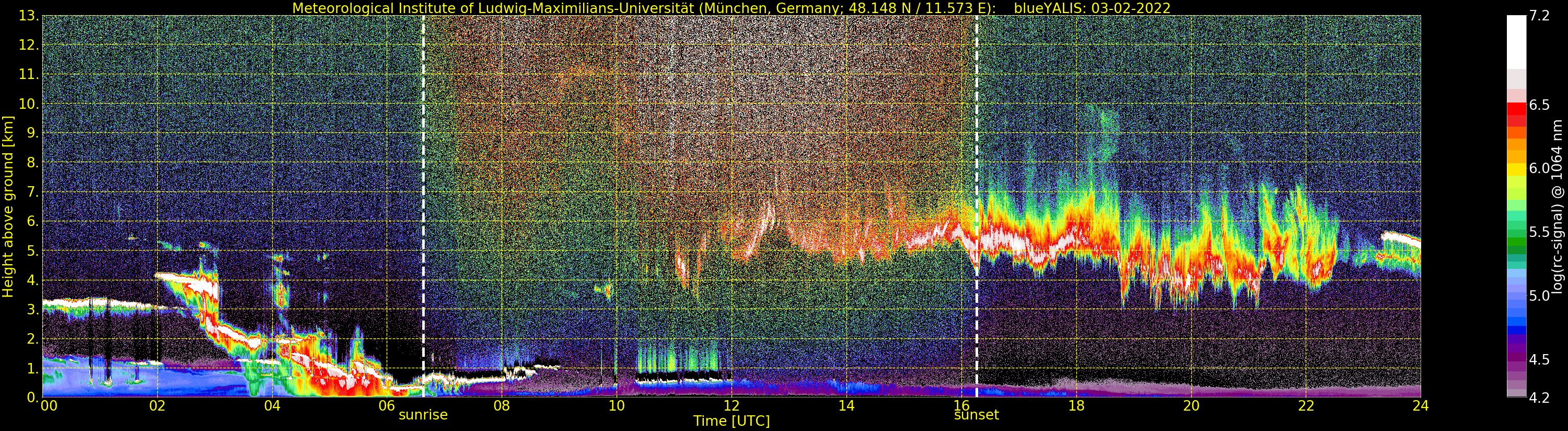Pick the white segment atop the colorbar
This screenshot has height=431, width=1568.
pyautogui.click(x=1516, y=41)
